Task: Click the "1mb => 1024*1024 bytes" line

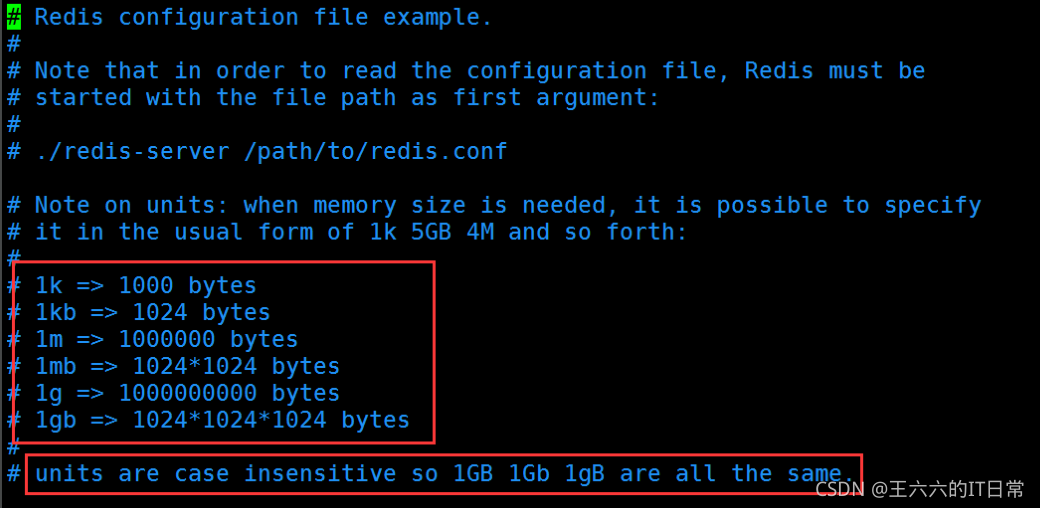Action: (187, 366)
